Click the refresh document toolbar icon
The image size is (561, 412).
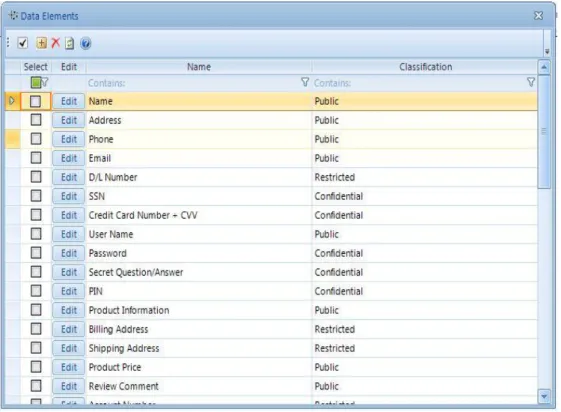[69, 43]
